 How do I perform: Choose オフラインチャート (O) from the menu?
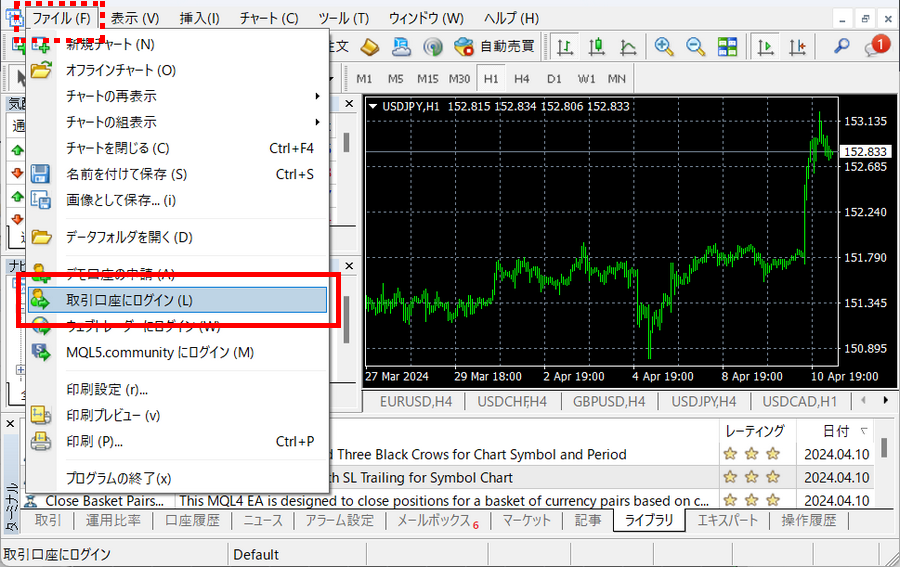pyautogui.click(x=177, y=70)
